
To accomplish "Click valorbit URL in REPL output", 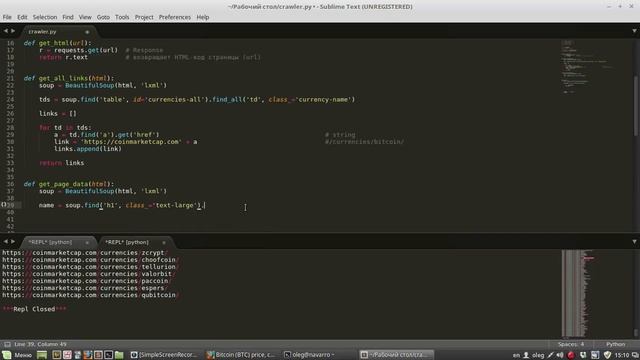I will (89, 274).
